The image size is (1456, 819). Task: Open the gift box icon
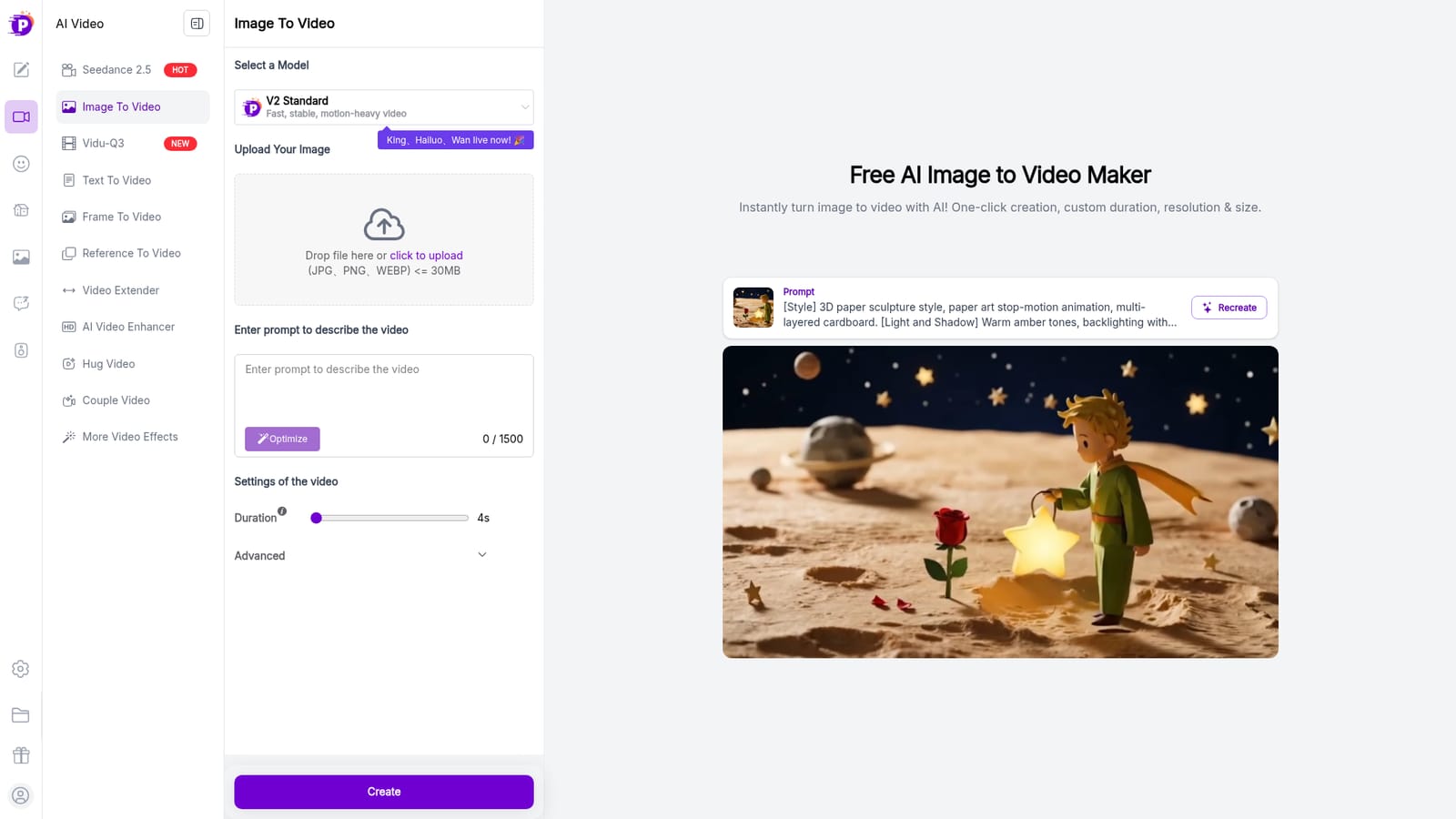coord(21,755)
